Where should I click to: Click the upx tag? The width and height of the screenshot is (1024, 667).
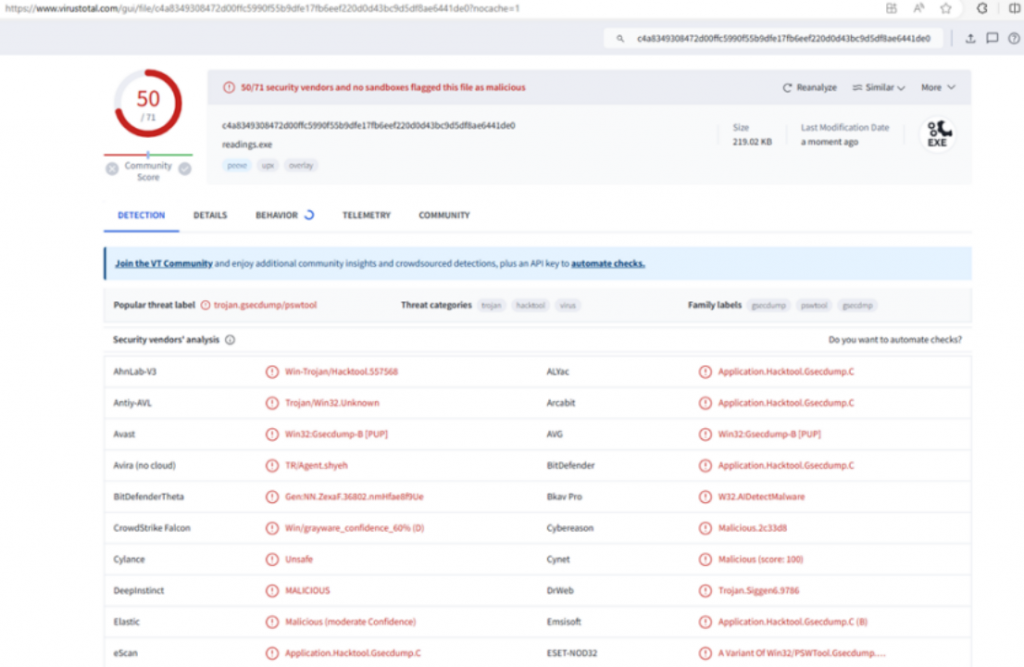268,166
